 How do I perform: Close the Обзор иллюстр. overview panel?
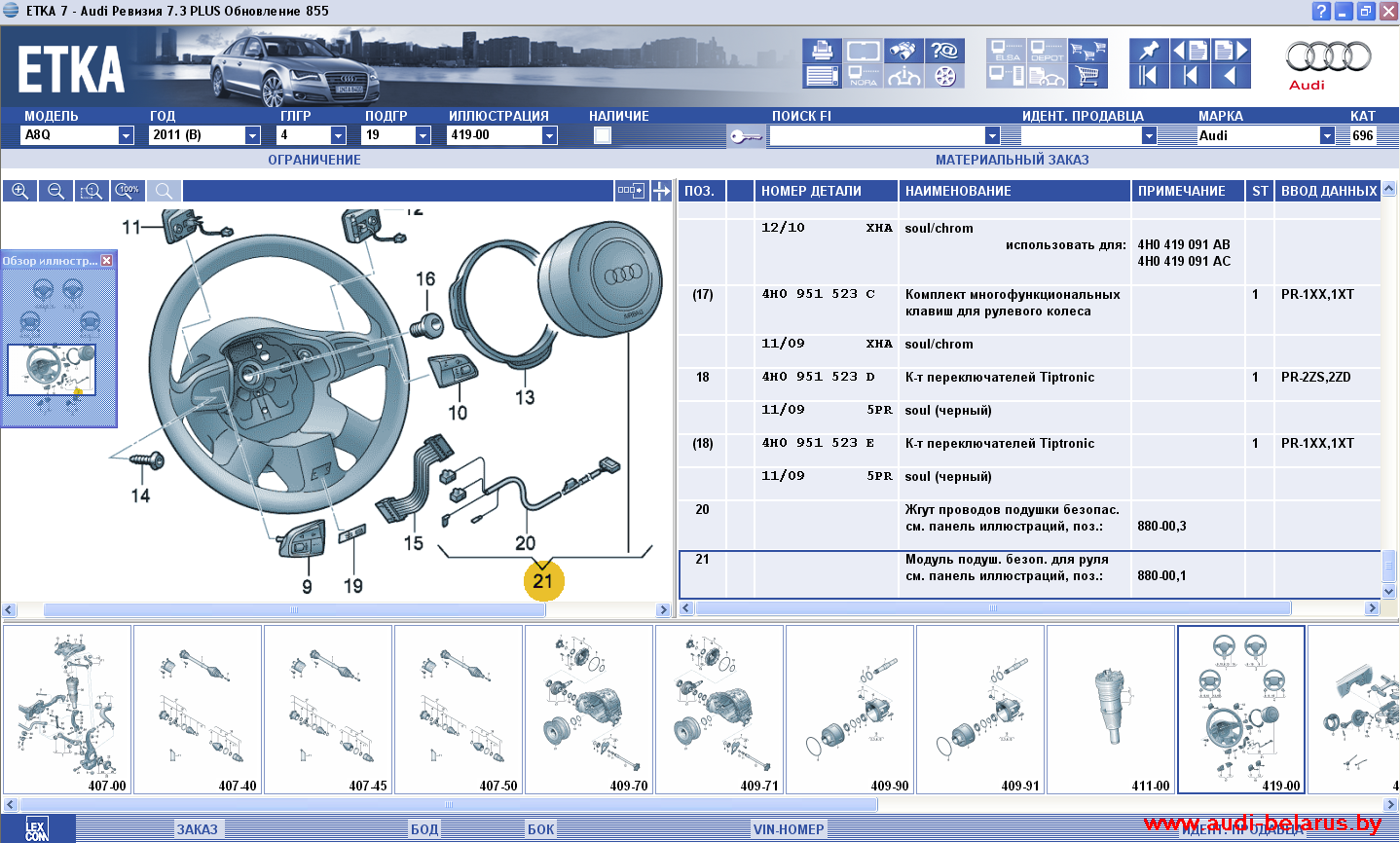pyautogui.click(x=107, y=260)
